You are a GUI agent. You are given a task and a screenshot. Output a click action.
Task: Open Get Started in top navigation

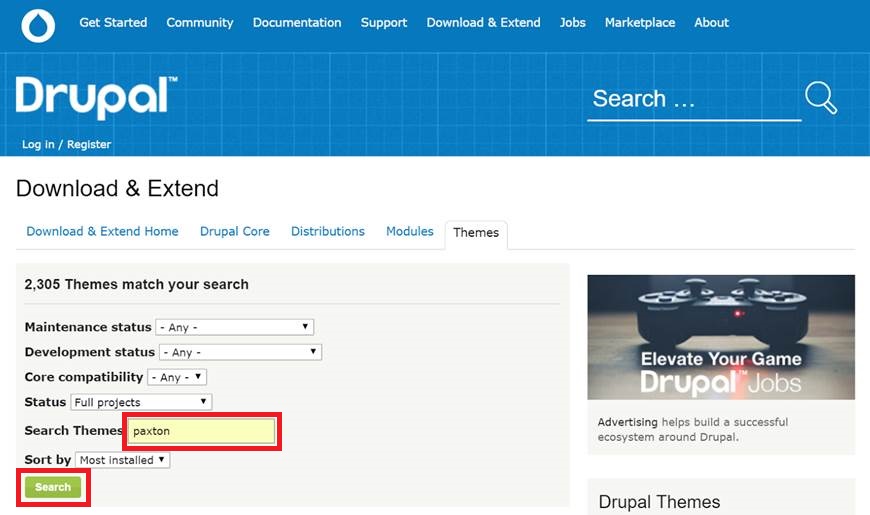click(113, 23)
